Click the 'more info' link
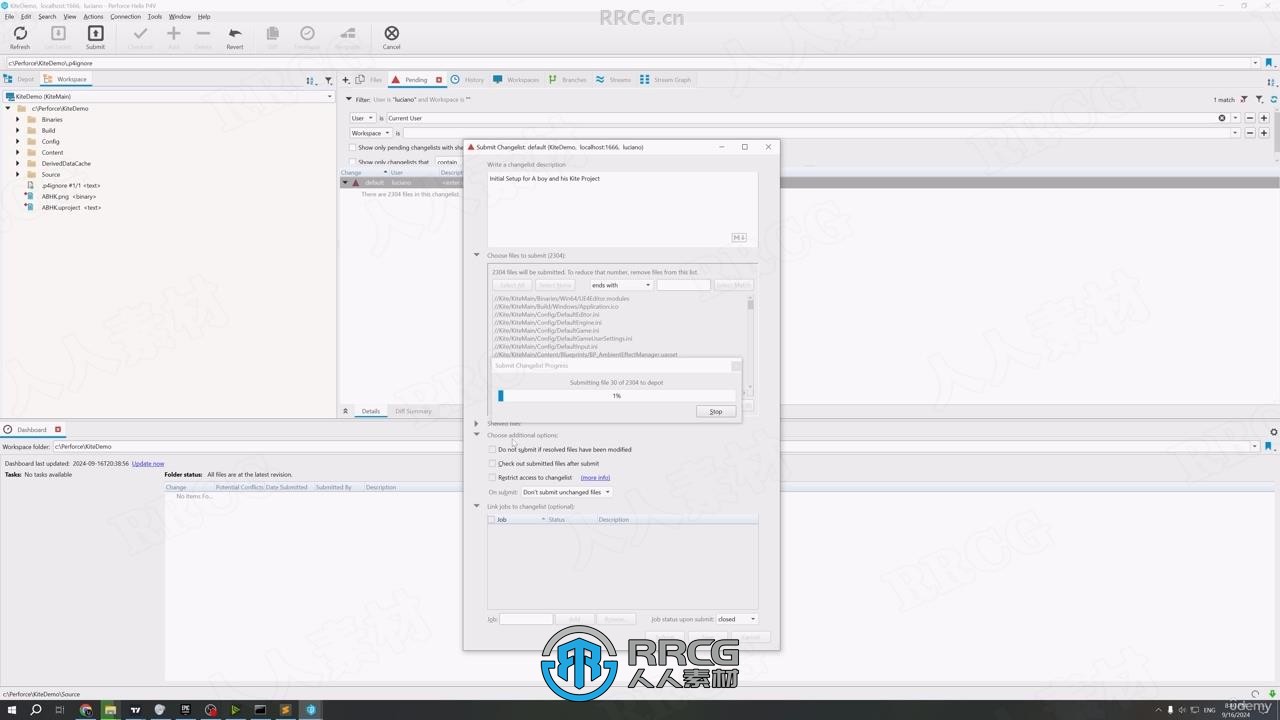The image size is (1280, 720). (x=595, y=478)
